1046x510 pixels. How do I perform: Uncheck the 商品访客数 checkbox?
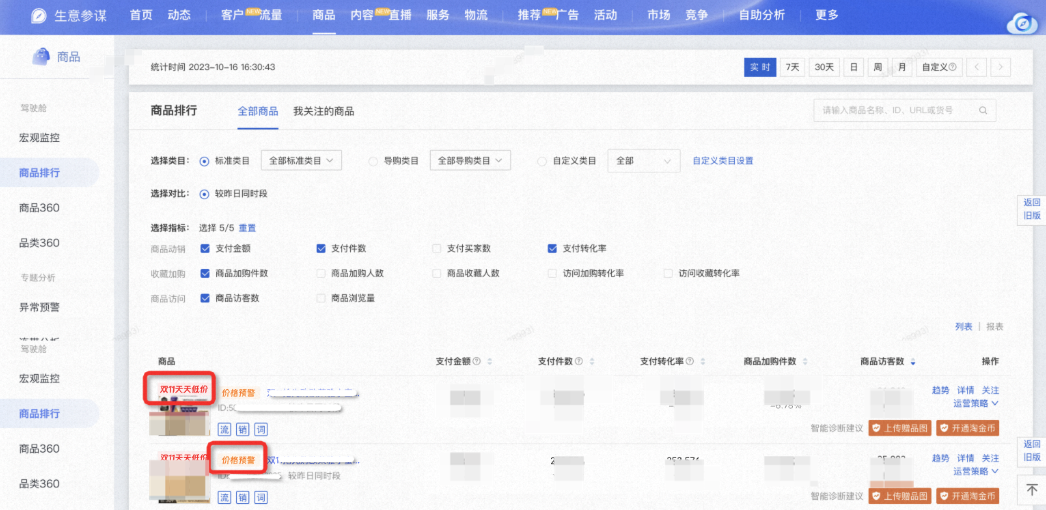tap(205, 298)
